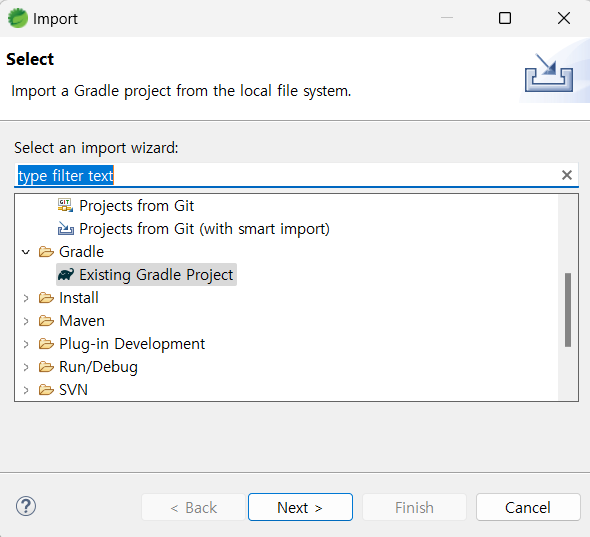Expand the Run/Debug category
Image resolution: width=590 pixels, height=537 pixels.
pyautogui.click(x=26, y=367)
